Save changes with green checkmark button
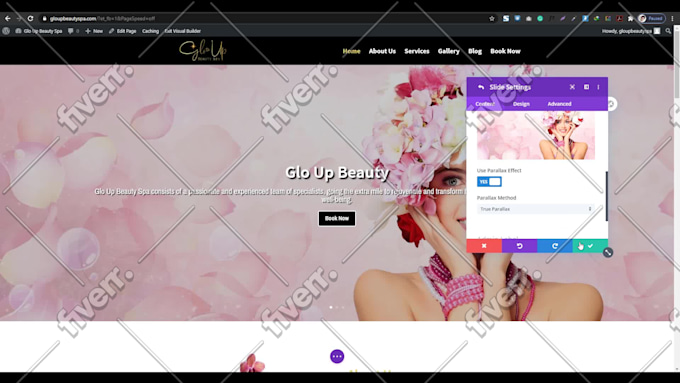The width and height of the screenshot is (680, 383). (590, 246)
